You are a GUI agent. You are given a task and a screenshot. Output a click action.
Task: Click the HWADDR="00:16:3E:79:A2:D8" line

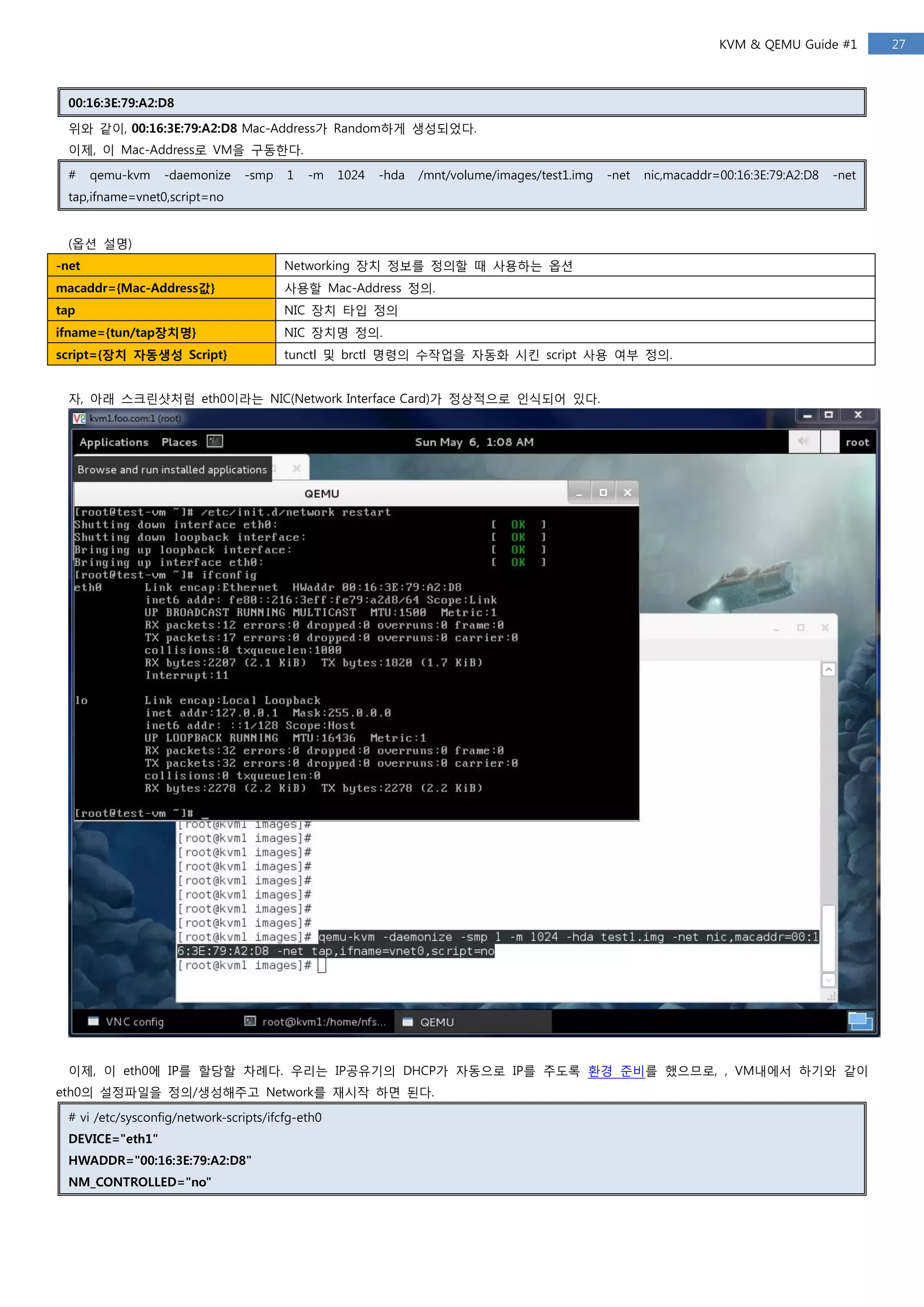coord(160,1160)
